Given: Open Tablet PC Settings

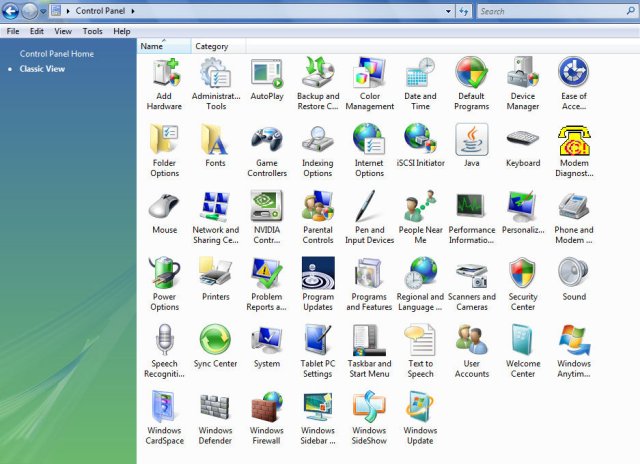Looking at the screenshot, I should [318, 352].
